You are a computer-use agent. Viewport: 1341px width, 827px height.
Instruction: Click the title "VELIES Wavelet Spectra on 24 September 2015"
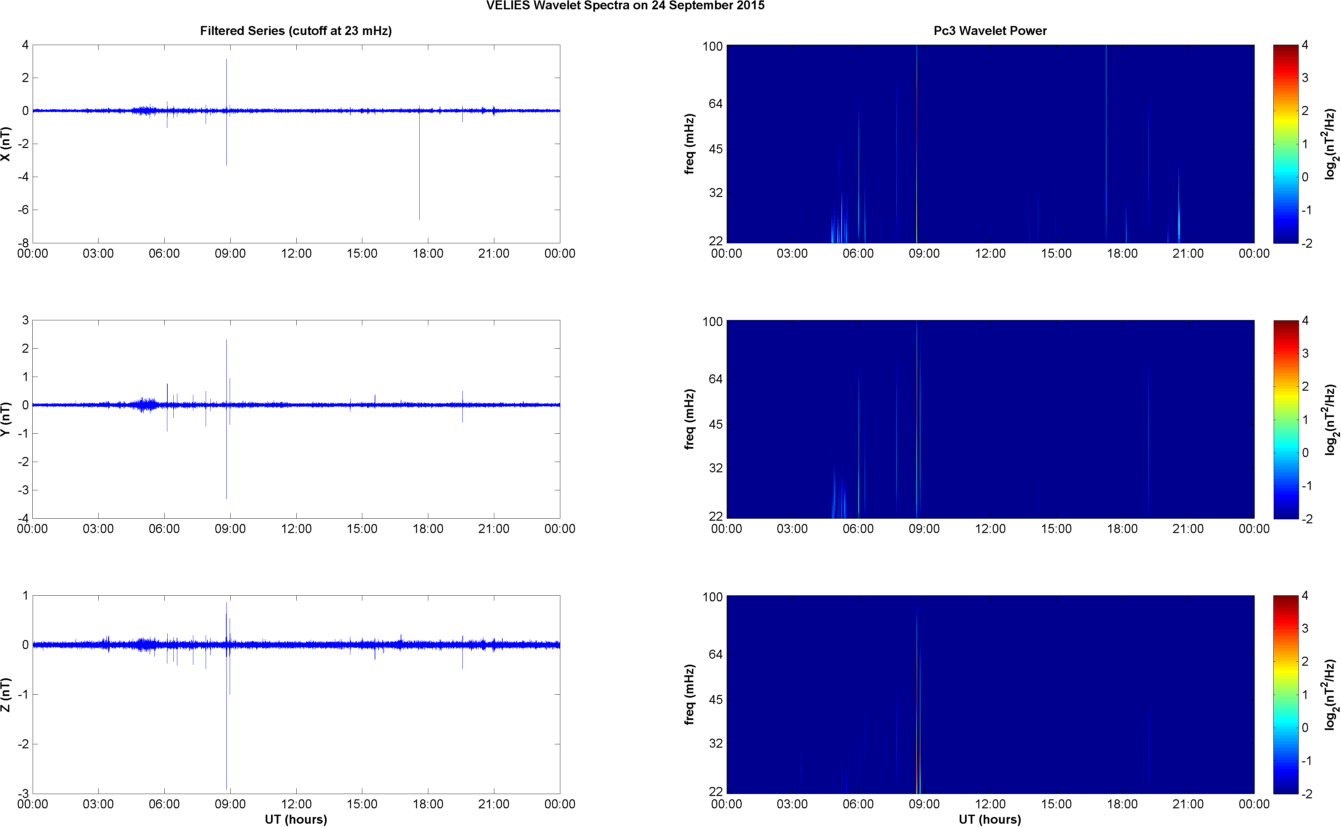pos(627,6)
